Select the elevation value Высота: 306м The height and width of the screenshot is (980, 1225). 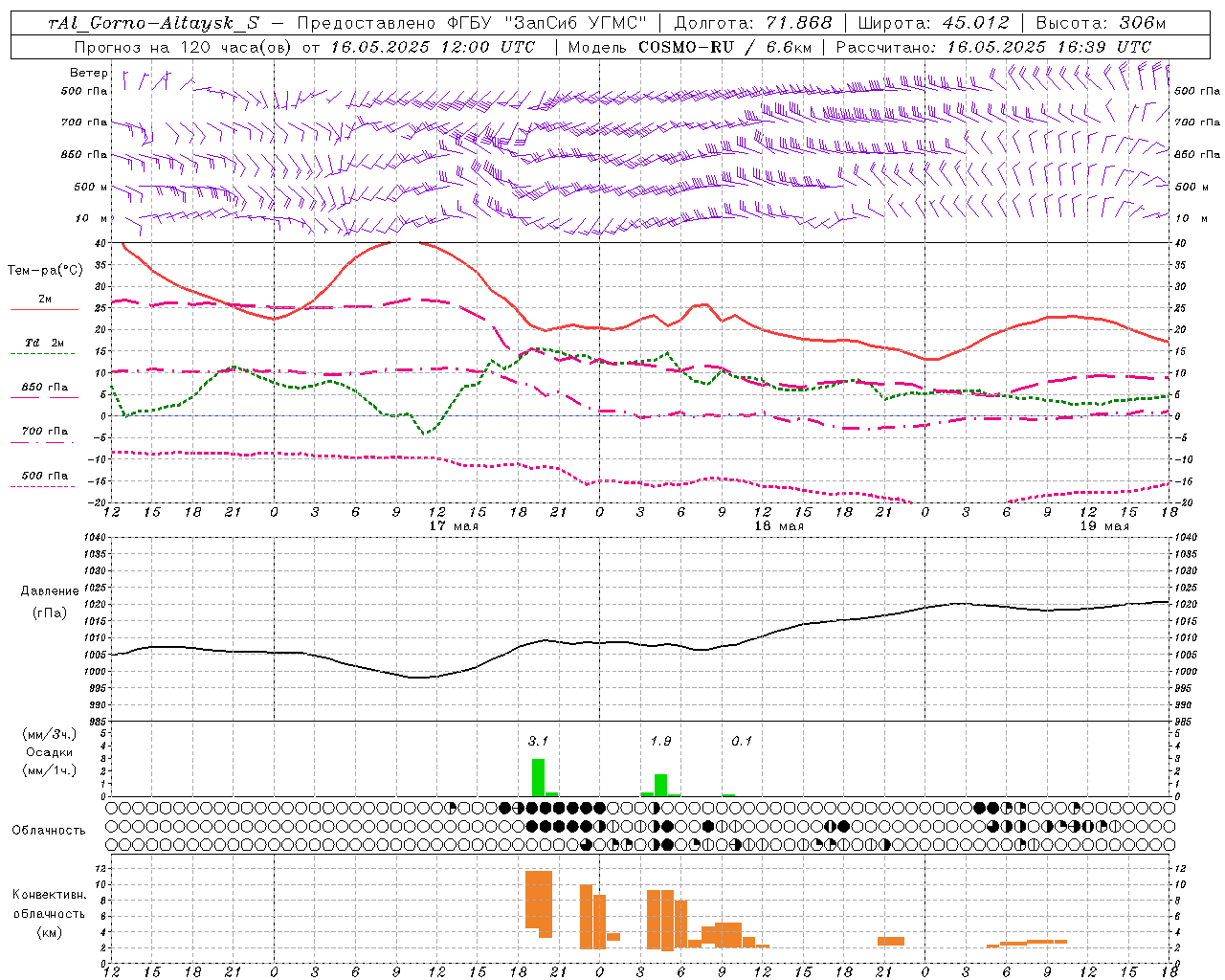1101,24
